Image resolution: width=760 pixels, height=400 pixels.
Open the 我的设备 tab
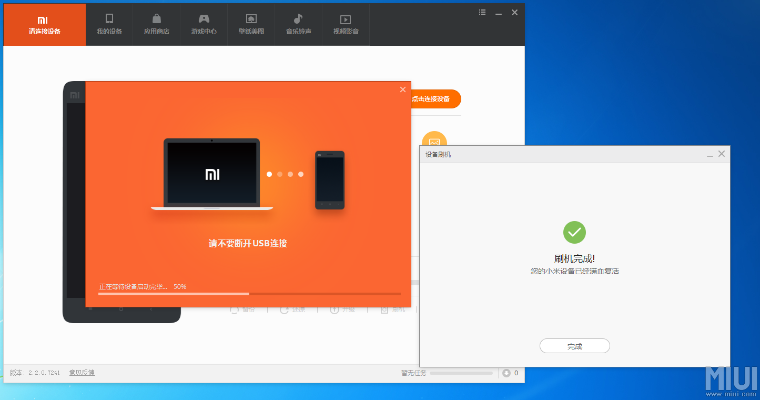[x=109, y=25]
